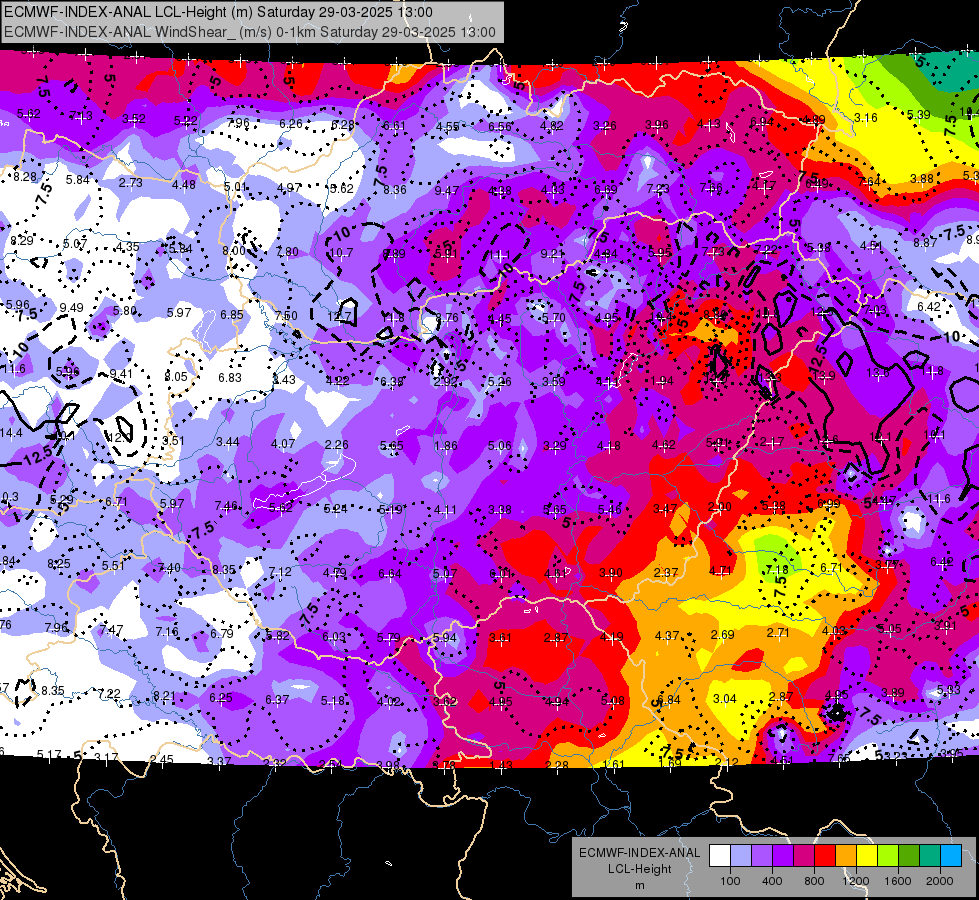Click the map value 3.61

pos(500,638)
